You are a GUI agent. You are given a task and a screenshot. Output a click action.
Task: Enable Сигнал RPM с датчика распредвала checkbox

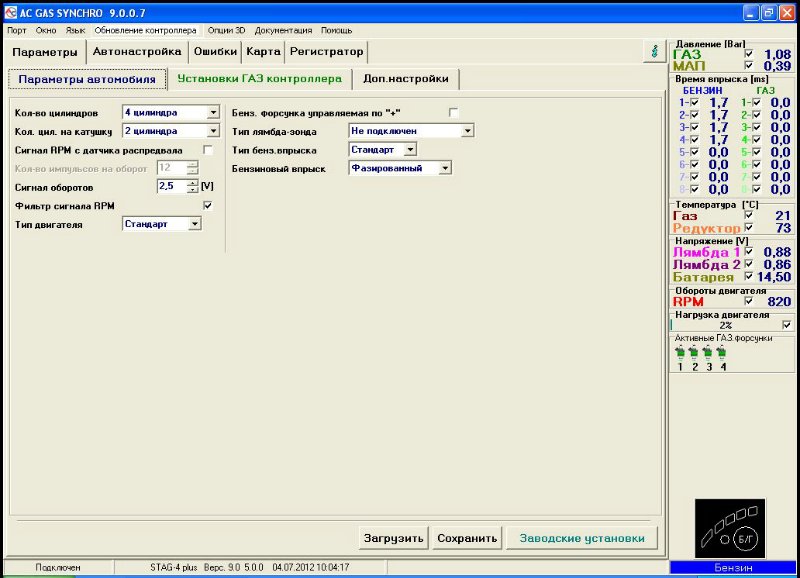[208, 149]
